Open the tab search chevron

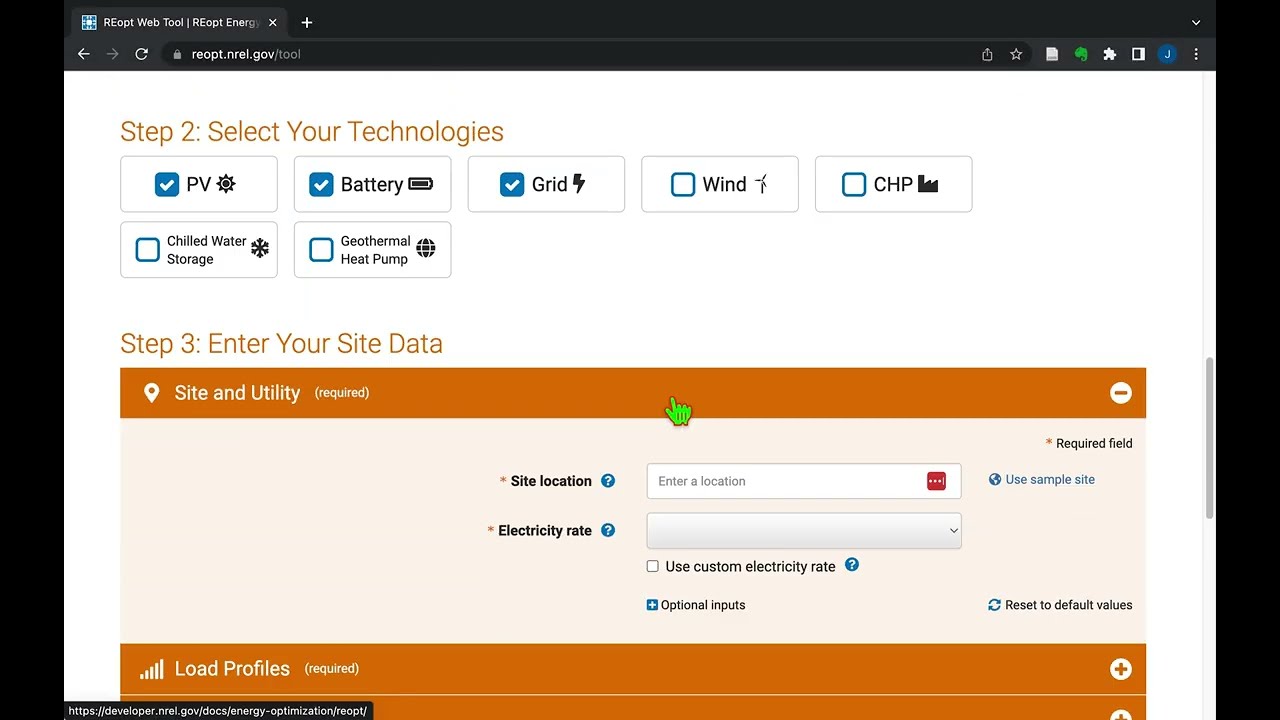pos(1196,22)
